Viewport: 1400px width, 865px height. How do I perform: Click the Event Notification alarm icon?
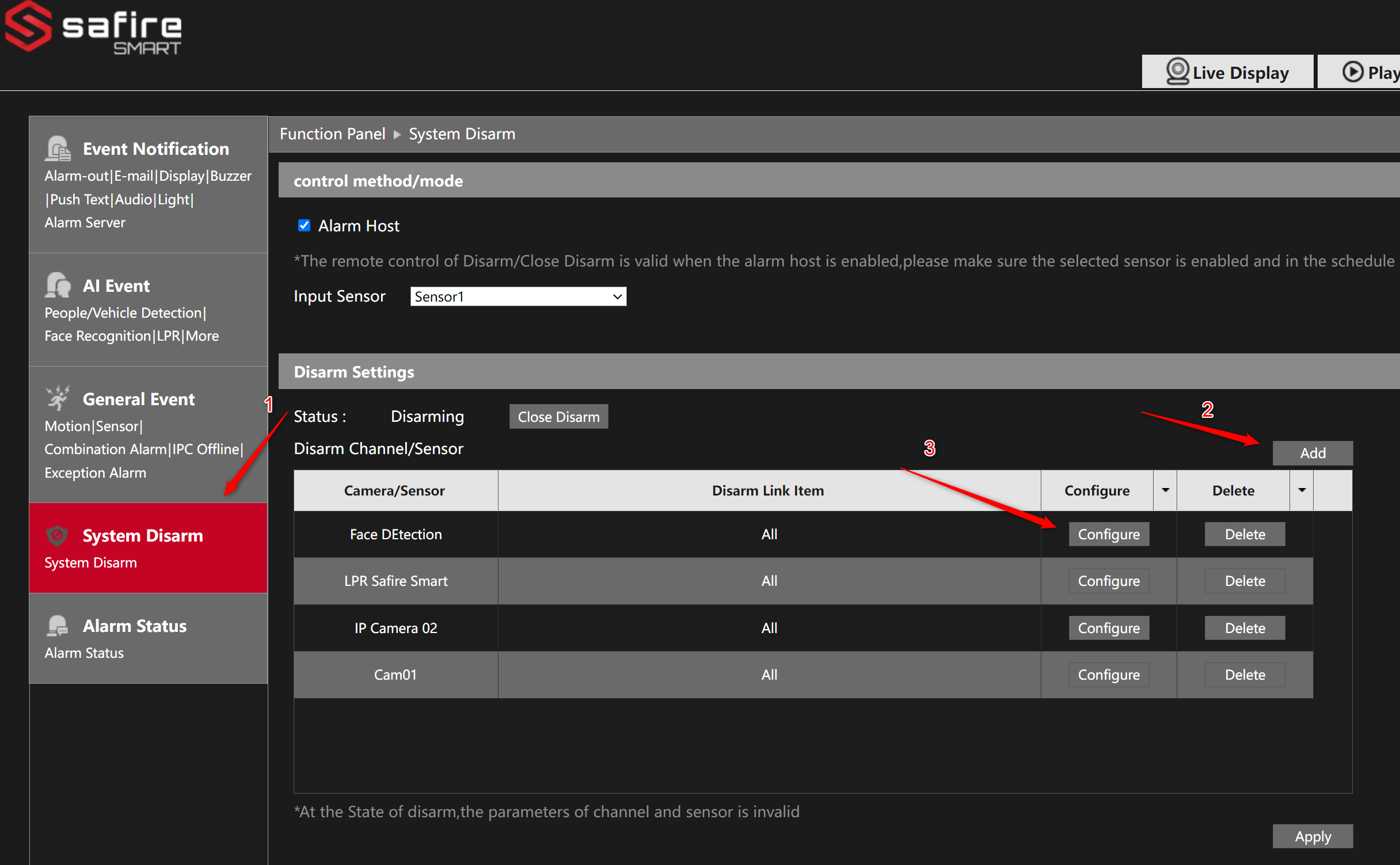[x=58, y=148]
